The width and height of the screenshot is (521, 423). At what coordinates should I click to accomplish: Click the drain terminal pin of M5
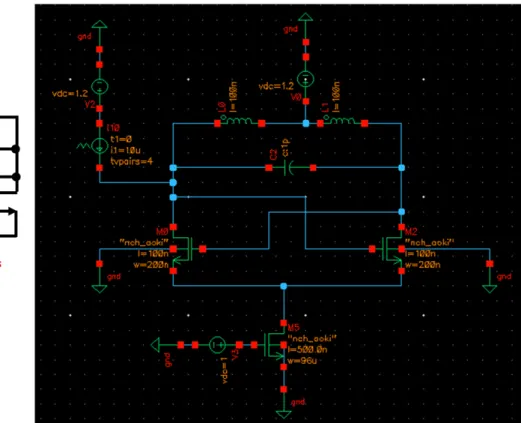click(284, 323)
